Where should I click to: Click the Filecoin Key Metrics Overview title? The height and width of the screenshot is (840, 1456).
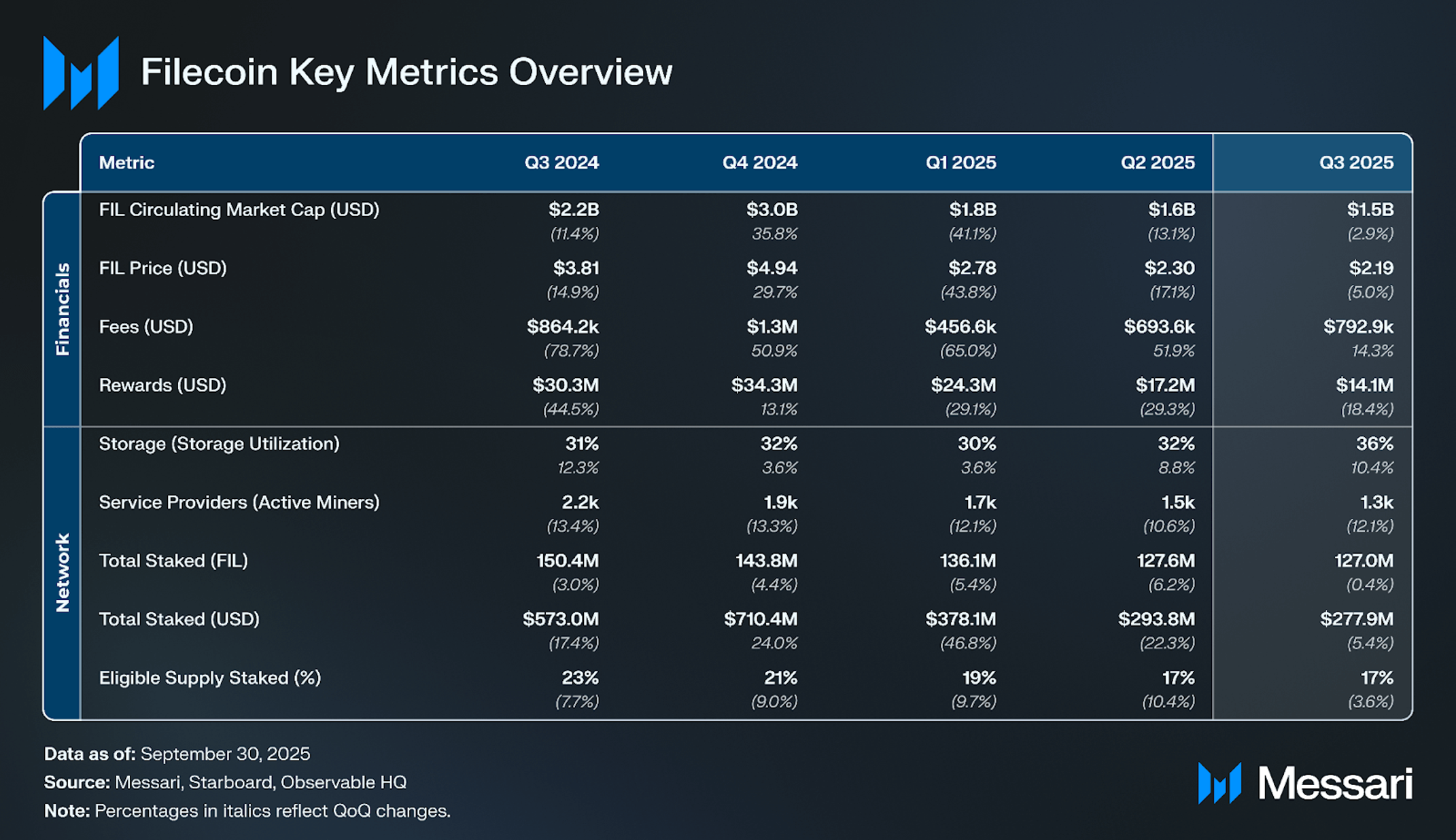point(406,72)
